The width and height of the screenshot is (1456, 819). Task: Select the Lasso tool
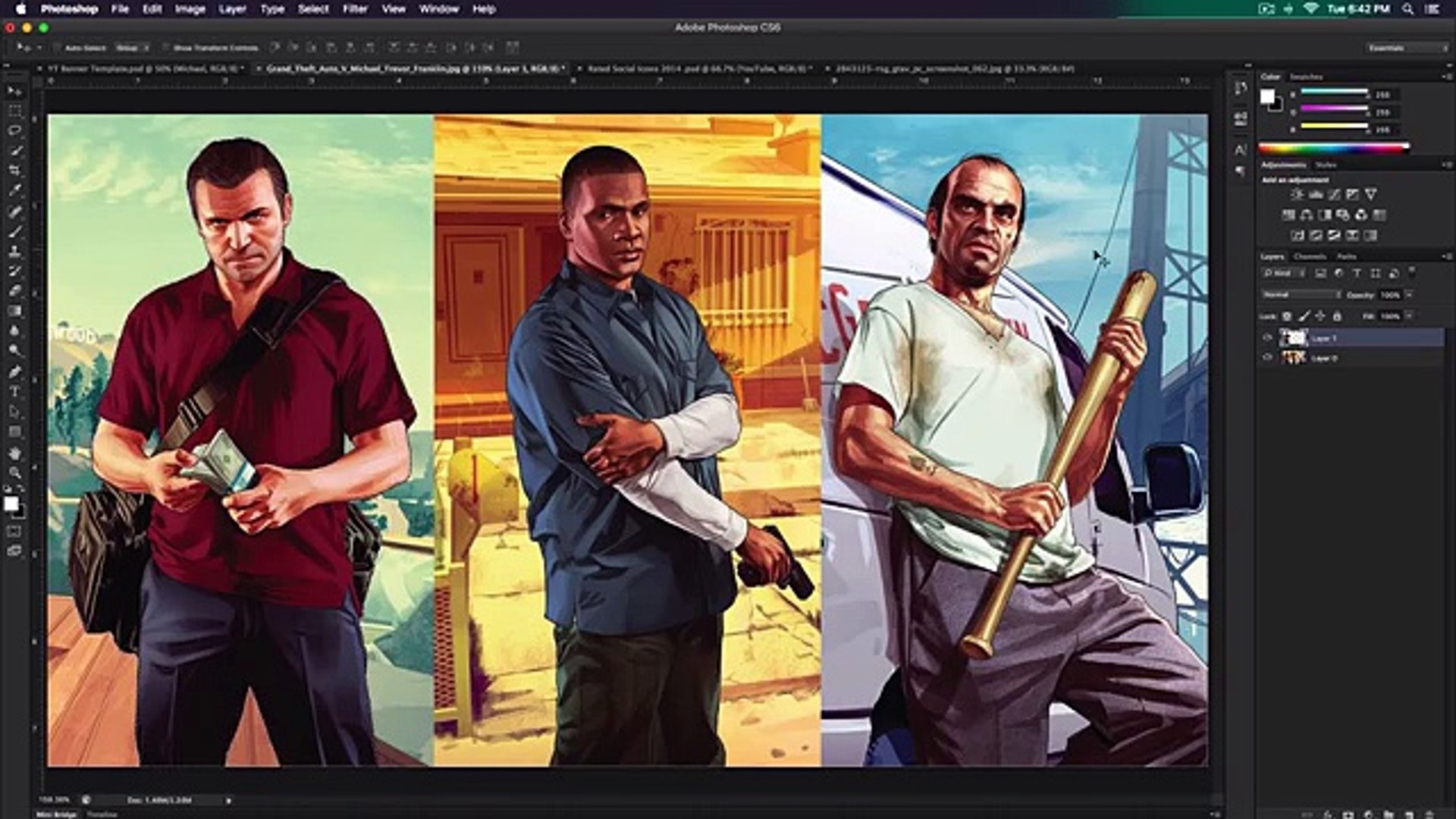pos(11,131)
